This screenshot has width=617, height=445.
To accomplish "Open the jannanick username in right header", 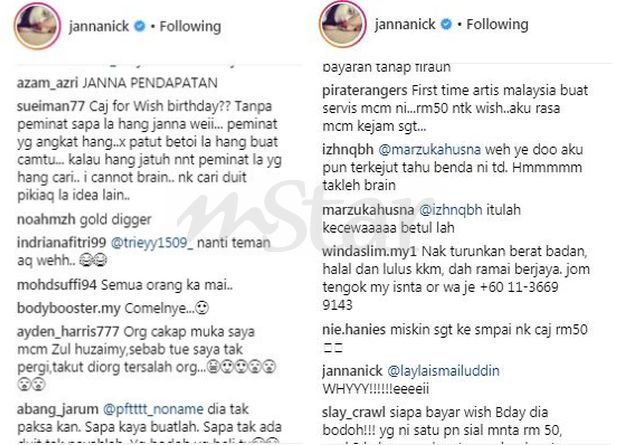I will [x=405, y=24].
